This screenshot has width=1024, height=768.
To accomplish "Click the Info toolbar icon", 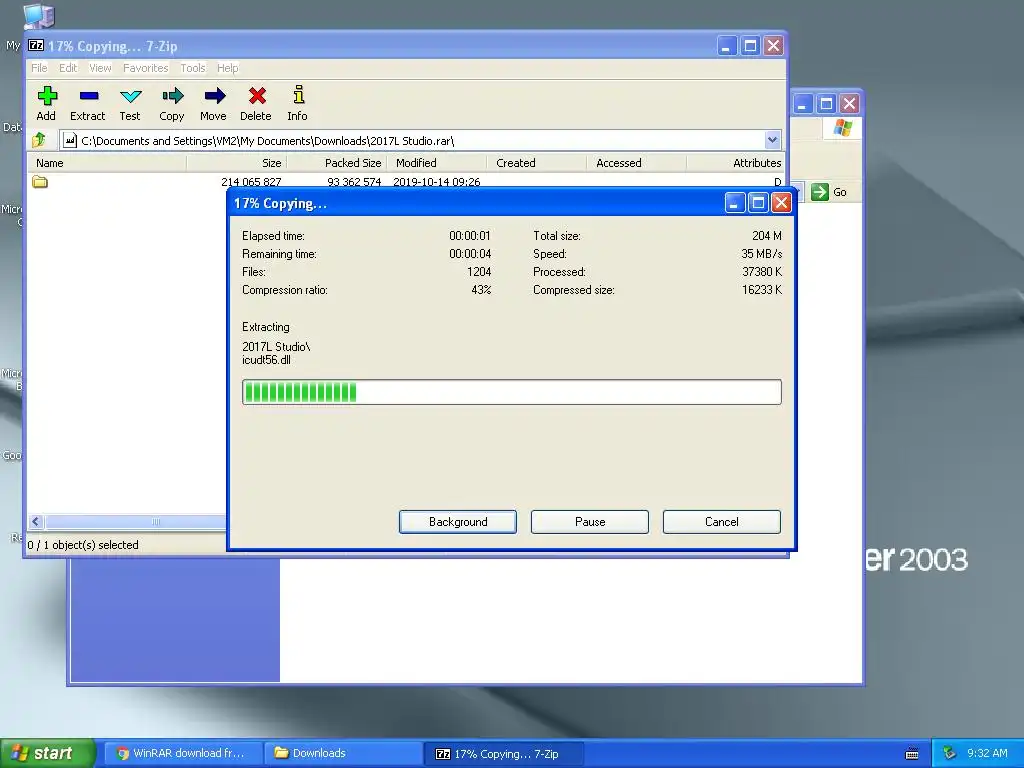I will [298, 95].
